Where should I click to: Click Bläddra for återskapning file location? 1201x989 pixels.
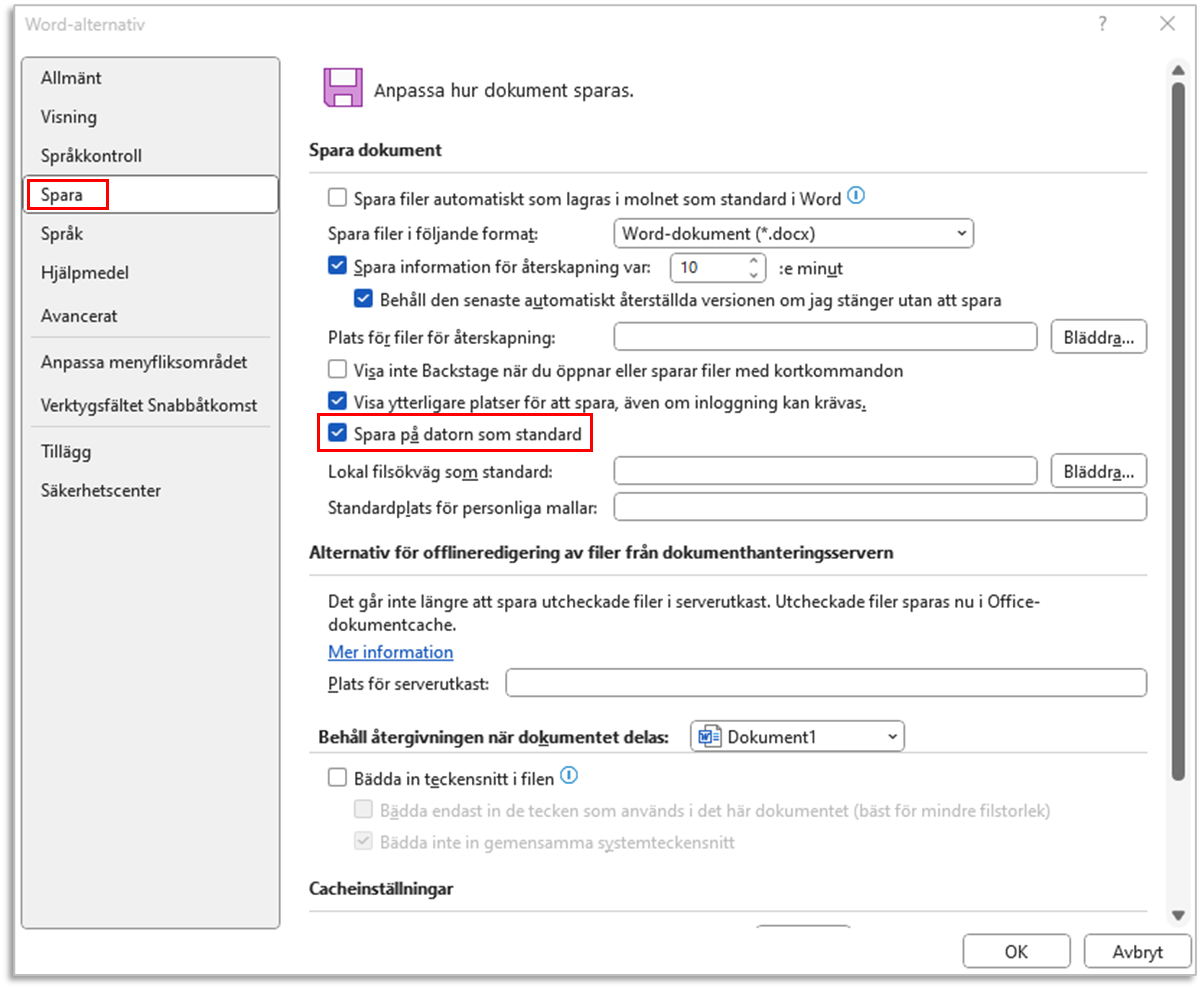[x=1099, y=337]
